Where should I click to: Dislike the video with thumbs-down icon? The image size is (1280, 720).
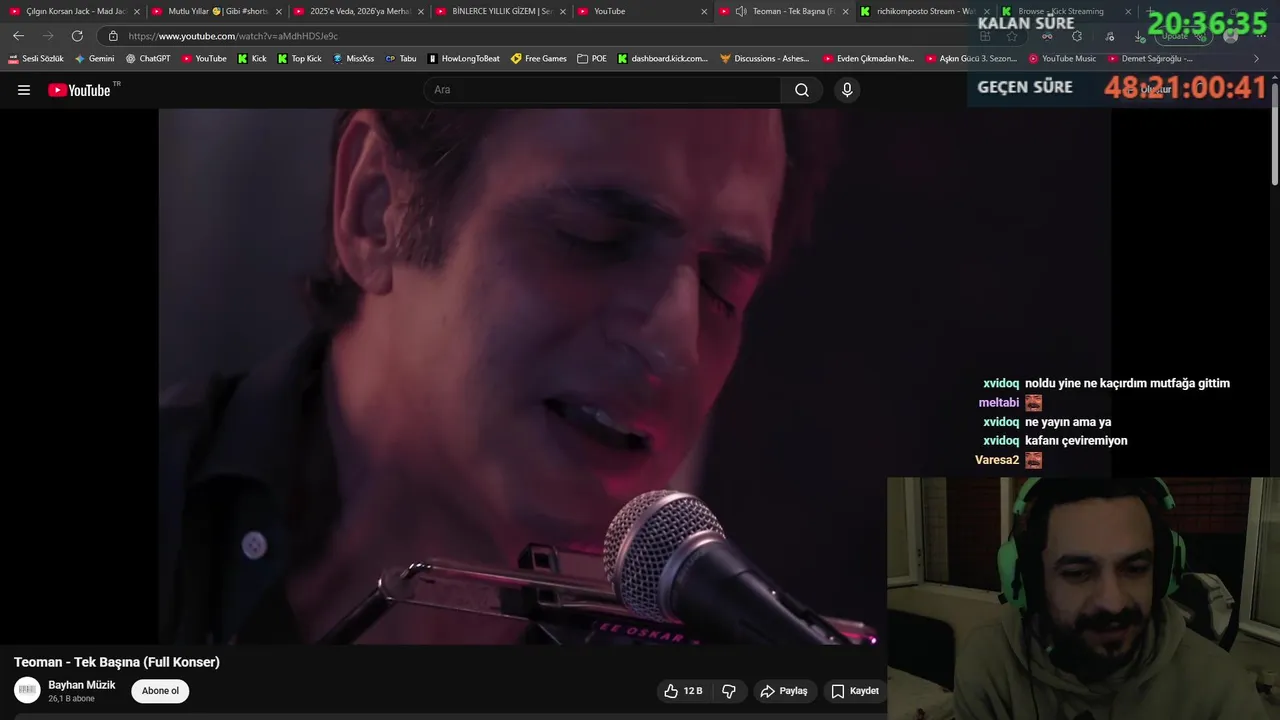tap(729, 691)
